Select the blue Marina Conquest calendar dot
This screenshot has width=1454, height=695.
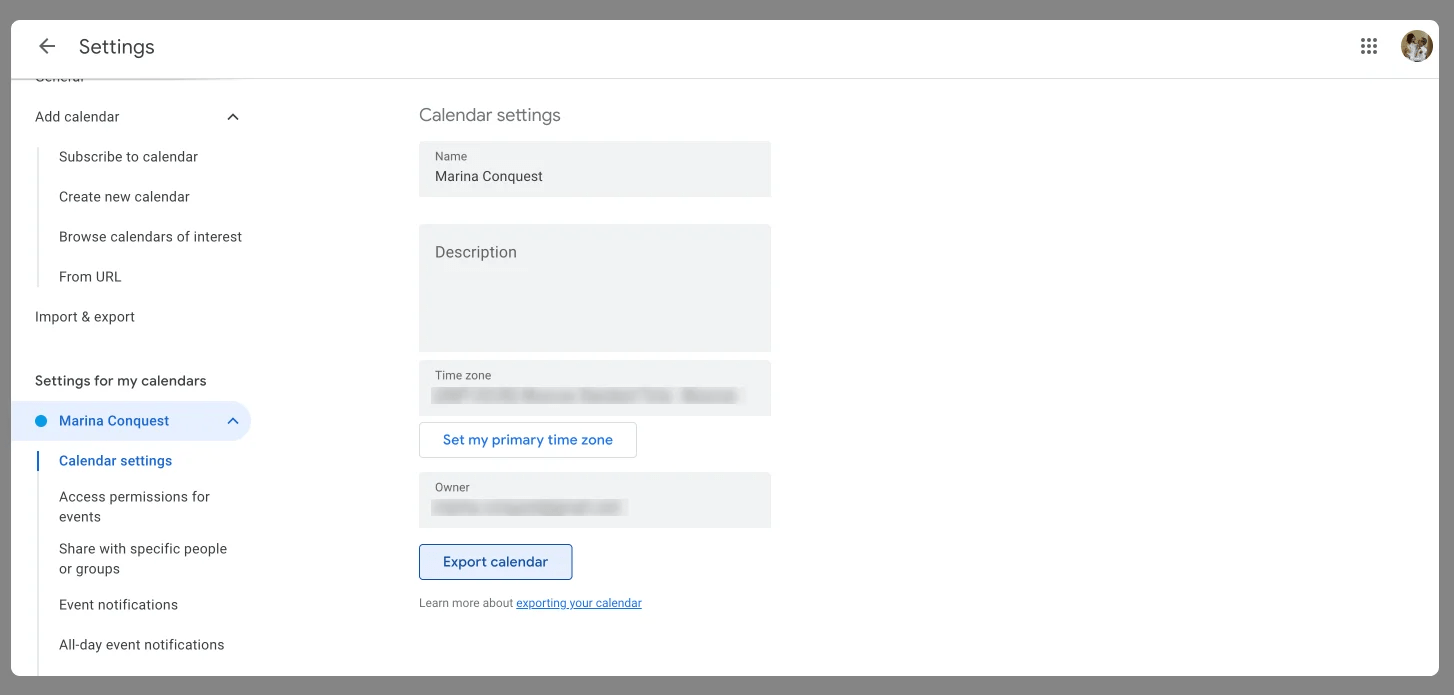[x=41, y=421]
